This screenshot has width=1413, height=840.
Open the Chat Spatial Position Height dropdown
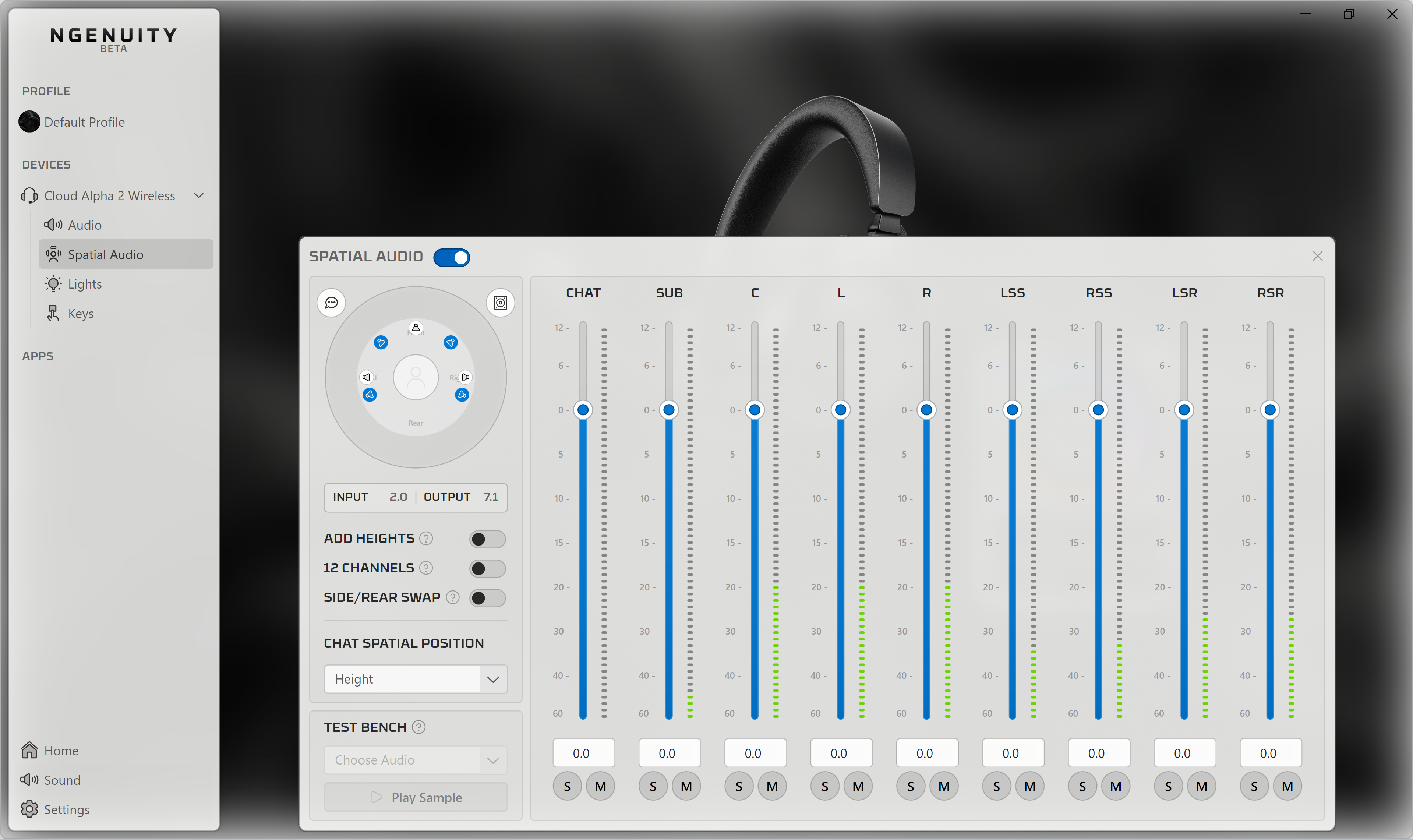[416, 679]
